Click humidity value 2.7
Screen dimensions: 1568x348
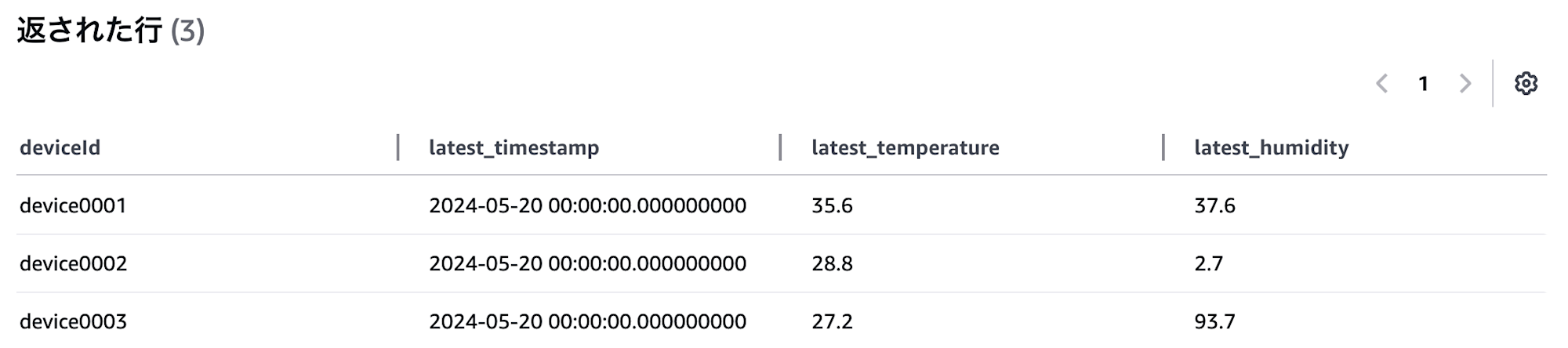(1208, 263)
